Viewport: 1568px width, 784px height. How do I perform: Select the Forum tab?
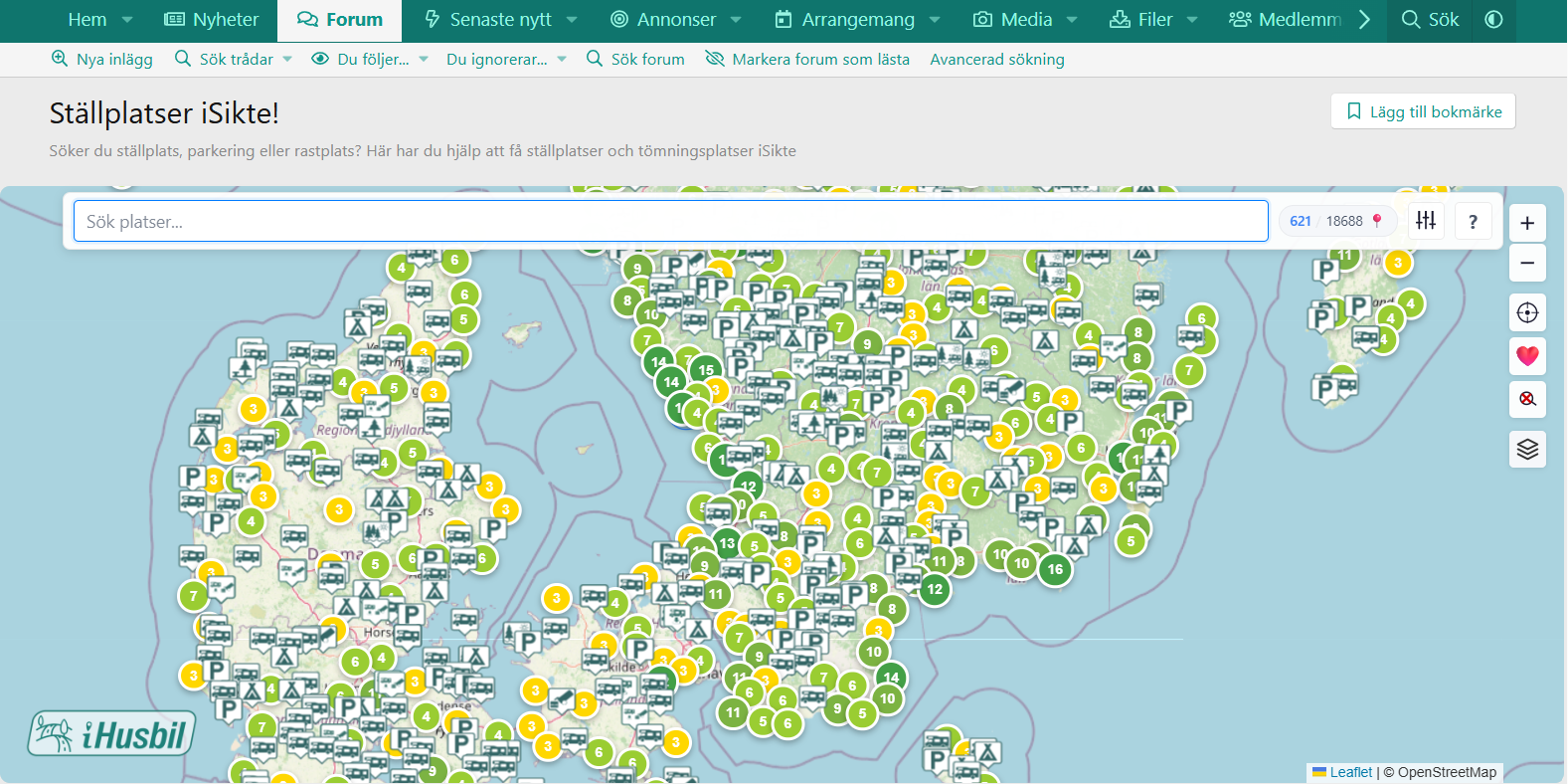(x=340, y=20)
